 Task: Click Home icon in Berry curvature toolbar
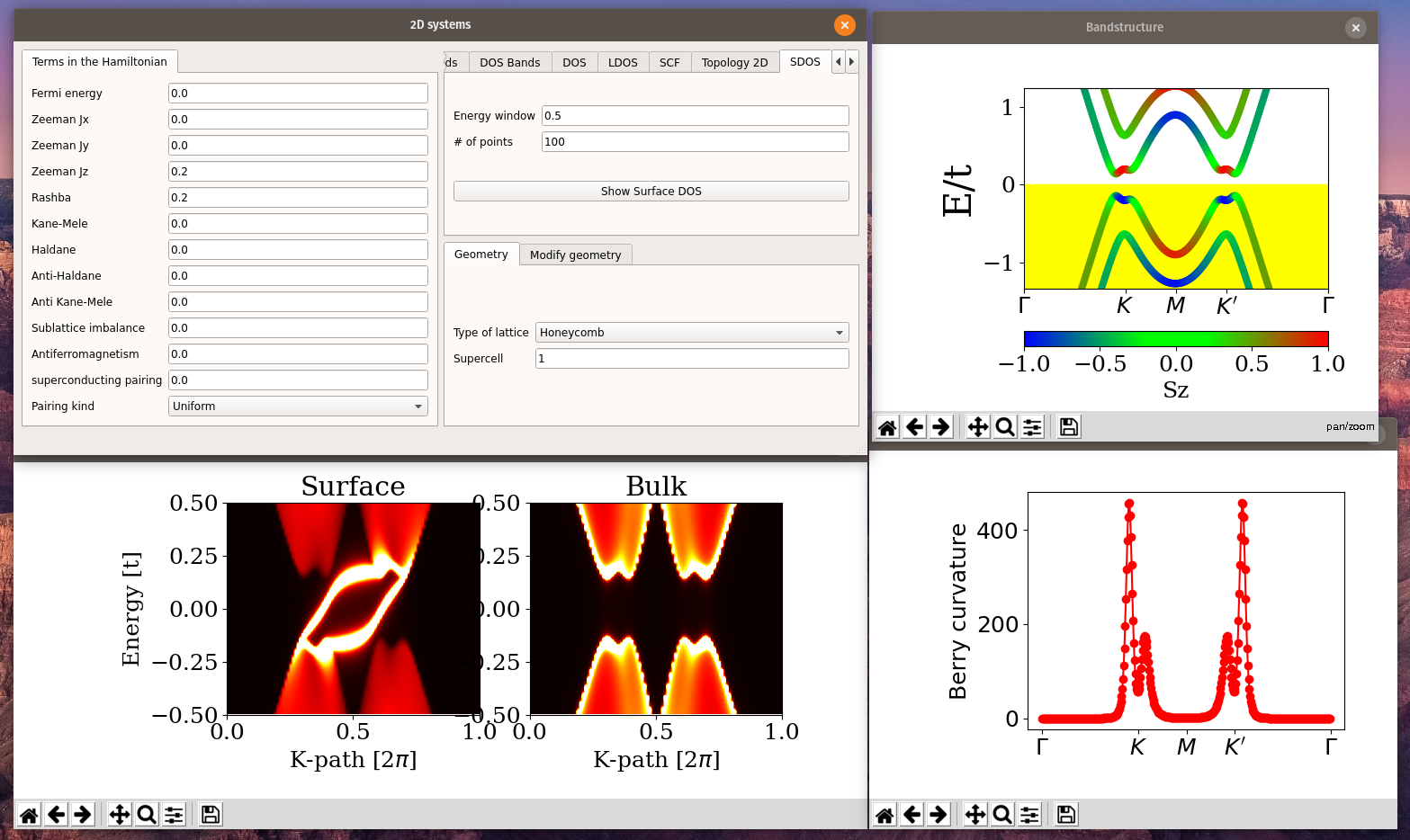[x=885, y=815]
